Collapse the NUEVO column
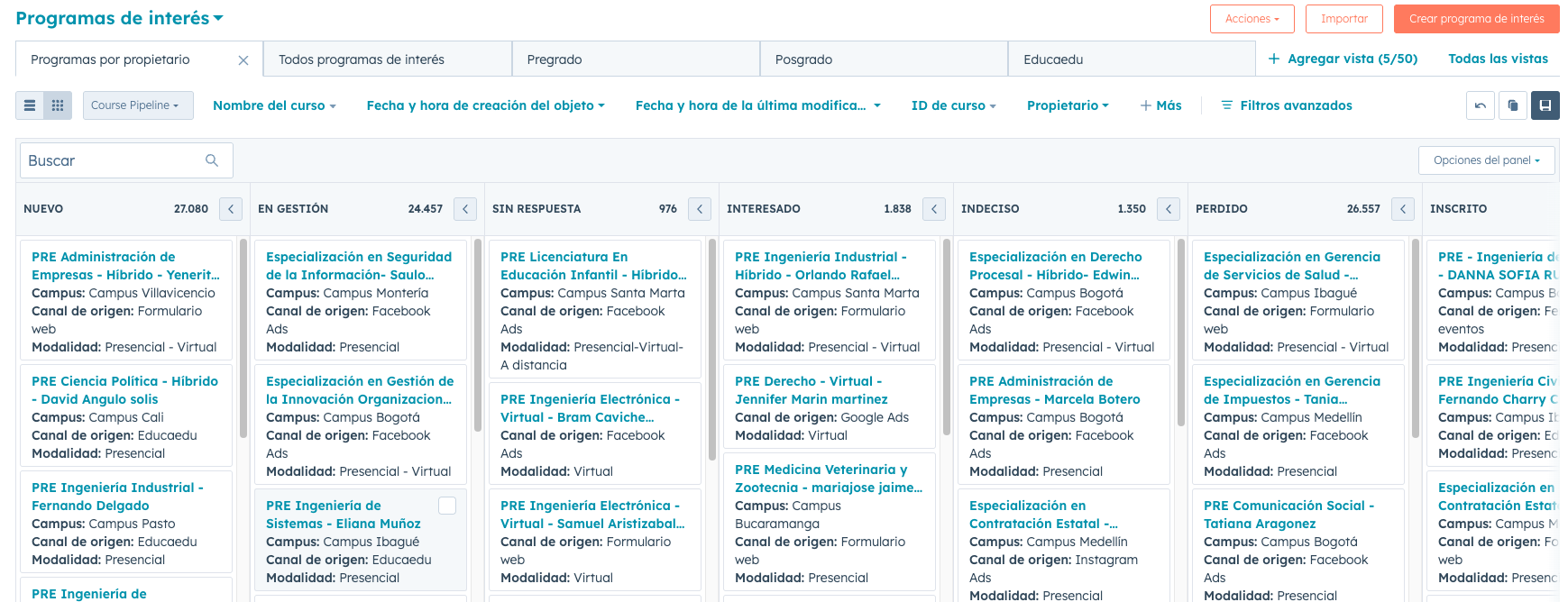The image size is (1568, 602). 231,209
